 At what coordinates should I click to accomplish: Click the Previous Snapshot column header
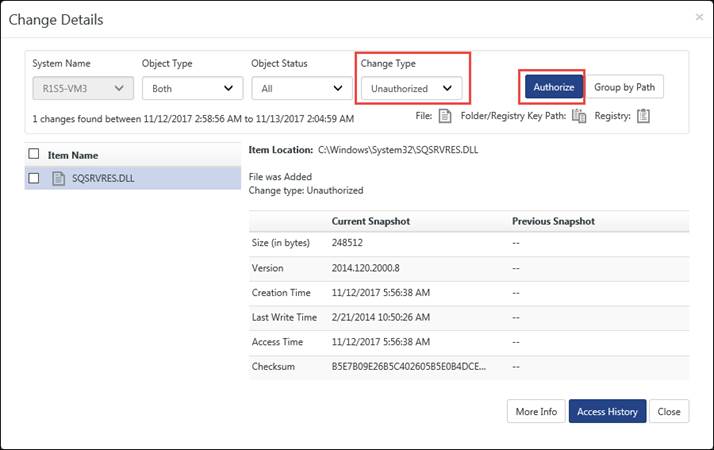pos(553,221)
